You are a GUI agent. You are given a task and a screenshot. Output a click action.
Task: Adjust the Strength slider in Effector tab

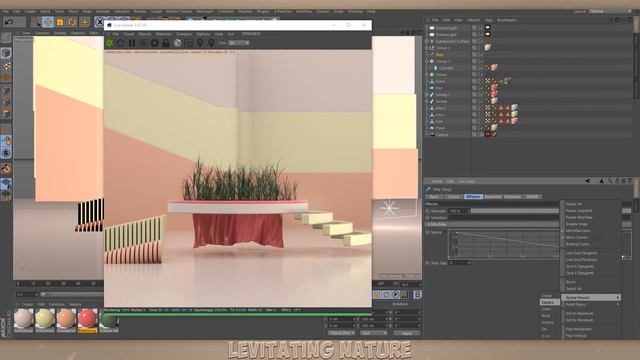coord(514,211)
